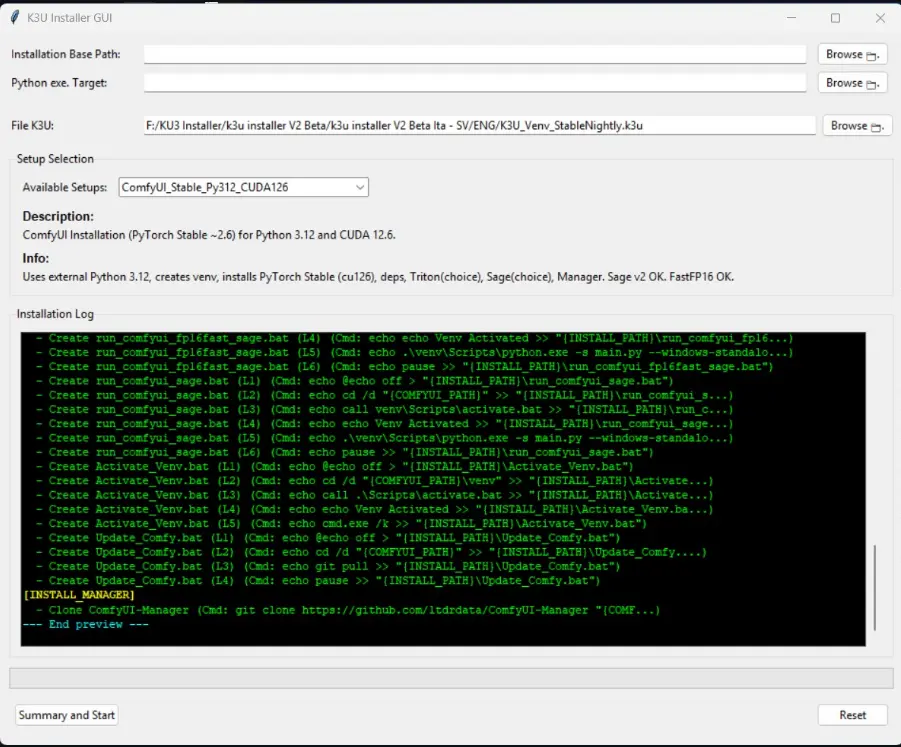Click the run_comfyui_sage.bat (L1) log line
Screen dimensions: 901x747
click(354, 381)
